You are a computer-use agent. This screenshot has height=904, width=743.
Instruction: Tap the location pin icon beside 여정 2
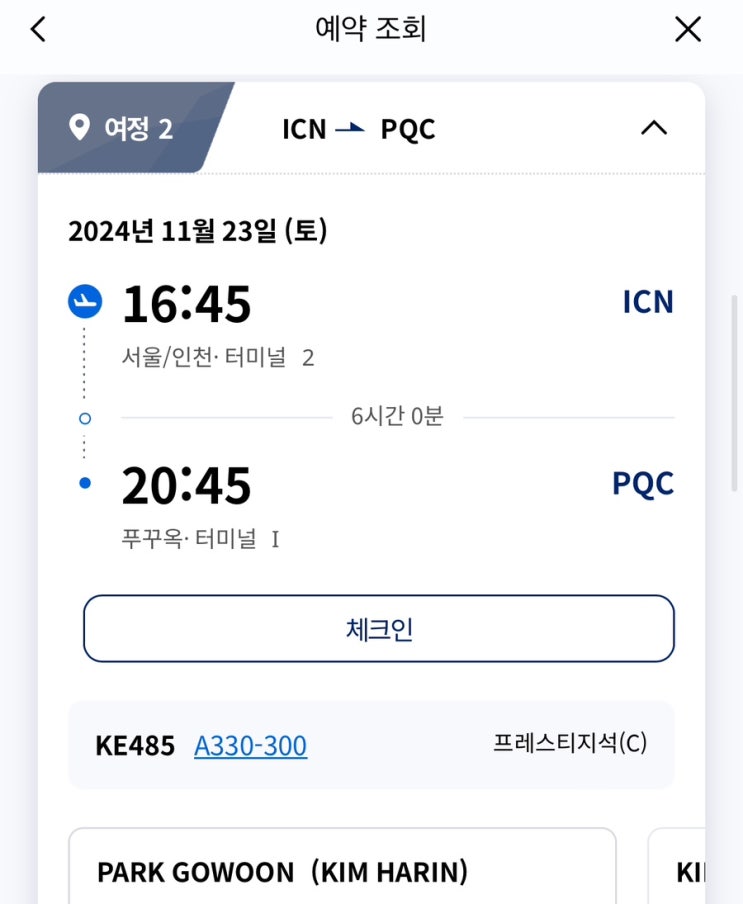(x=79, y=128)
